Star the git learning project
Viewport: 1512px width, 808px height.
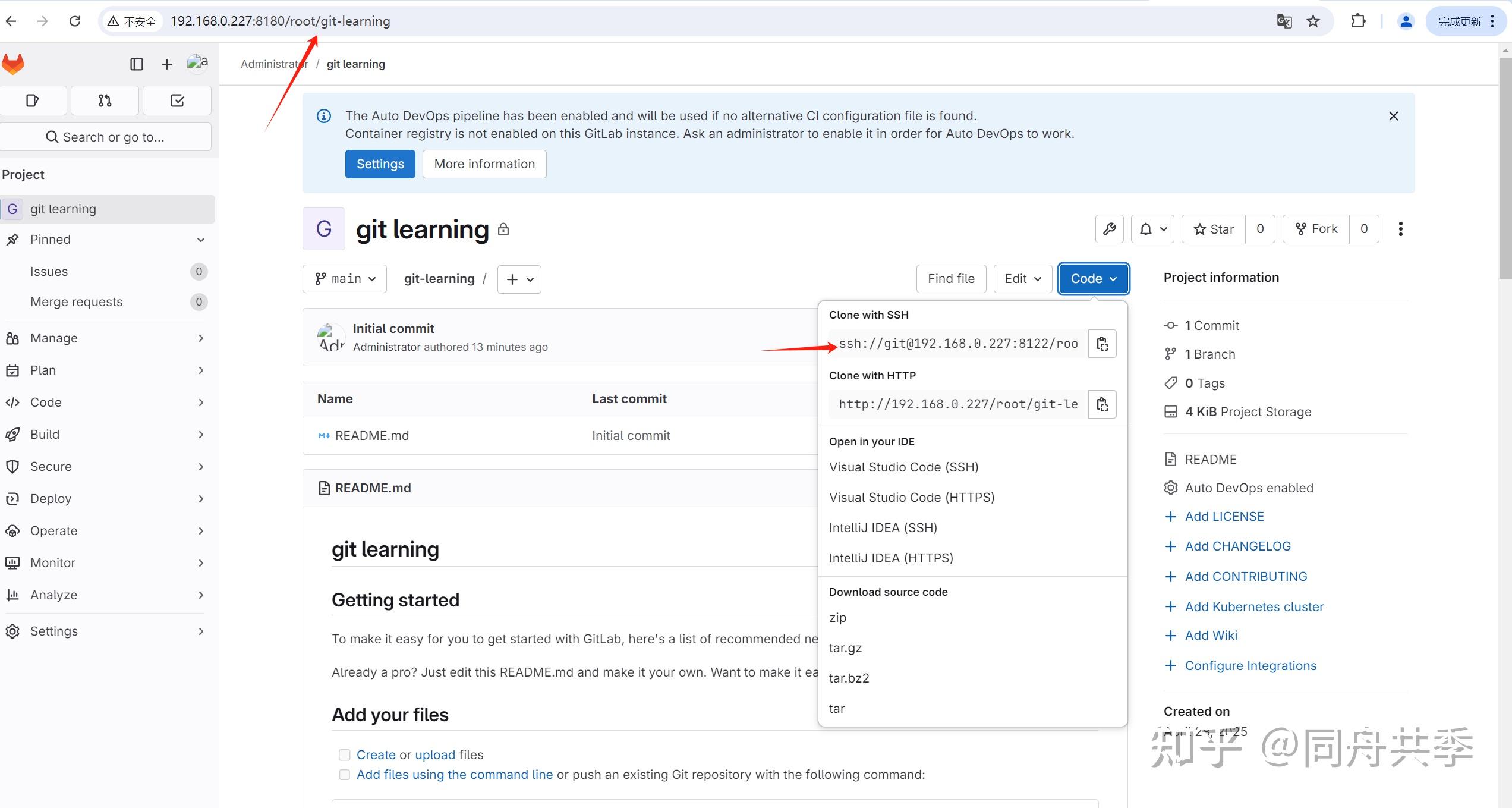click(x=1213, y=229)
